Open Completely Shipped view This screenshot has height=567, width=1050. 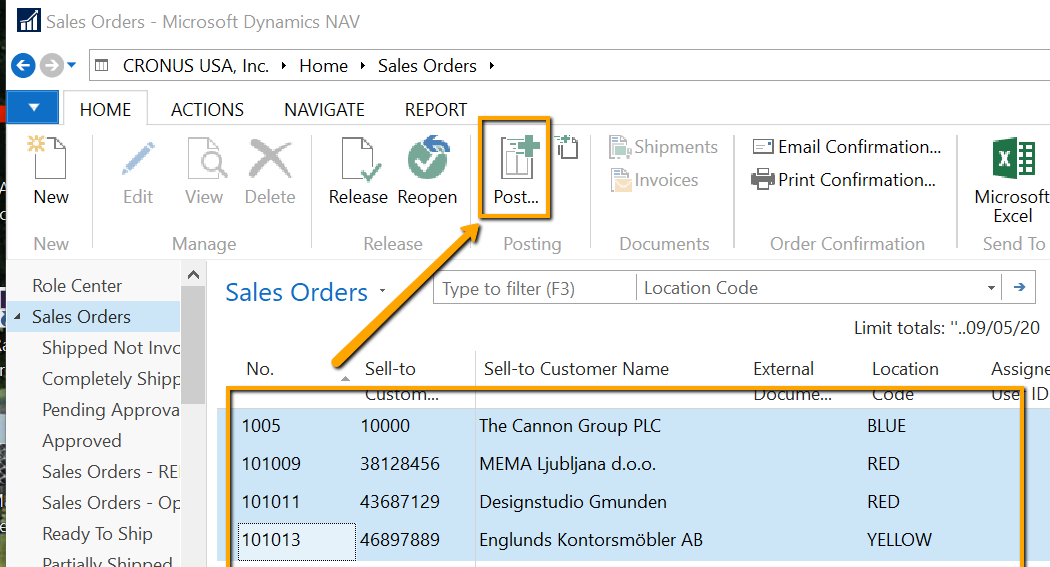(110, 379)
